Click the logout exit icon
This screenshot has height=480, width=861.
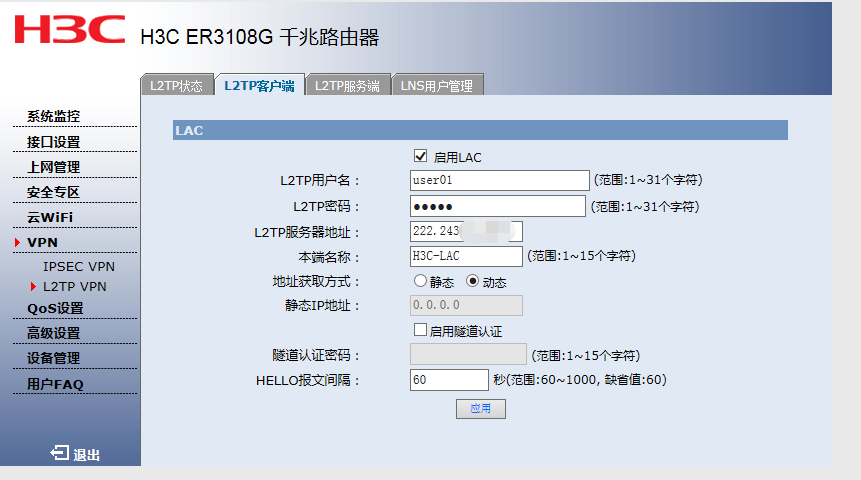click(x=59, y=453)
